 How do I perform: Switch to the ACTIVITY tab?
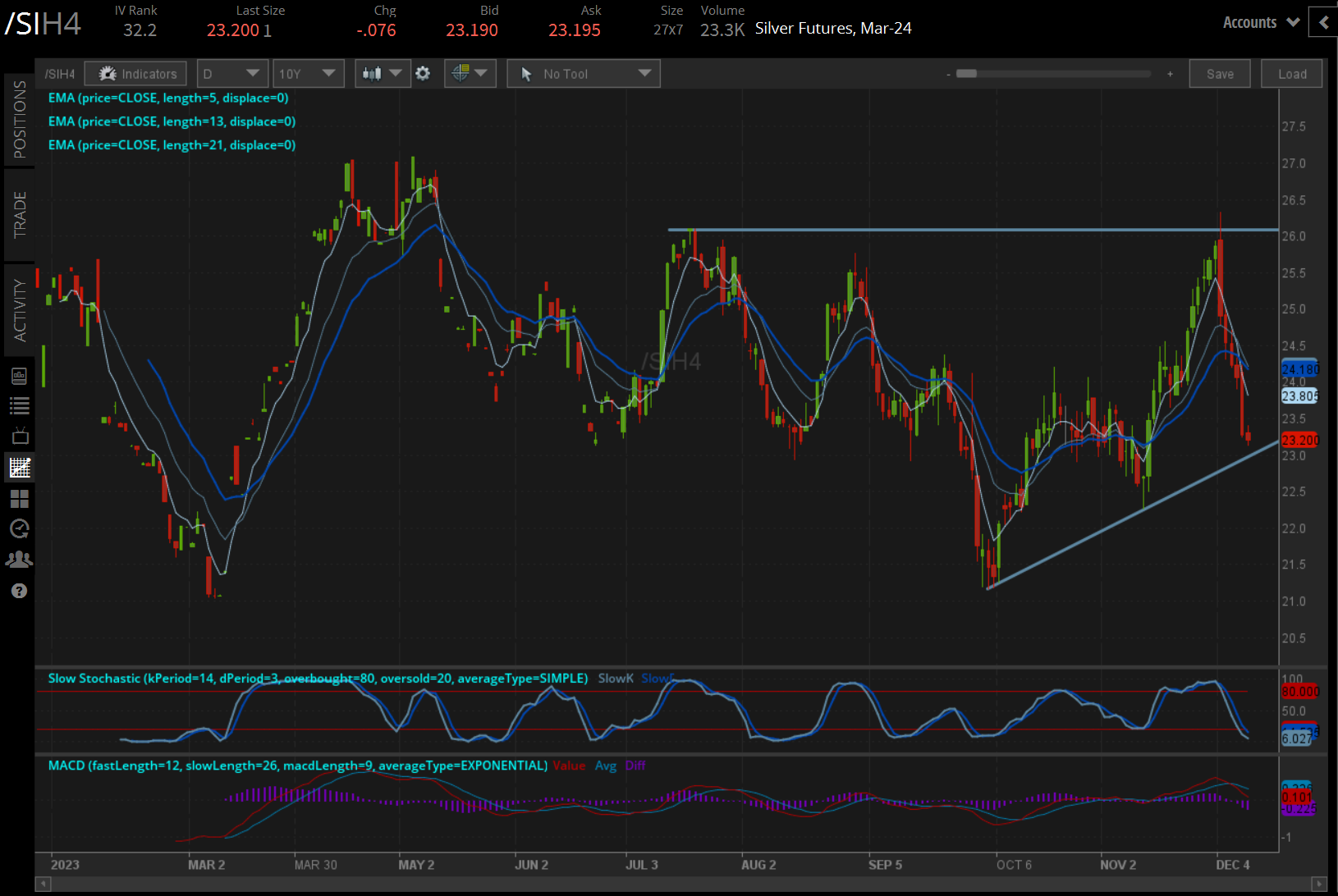[20, 310]
